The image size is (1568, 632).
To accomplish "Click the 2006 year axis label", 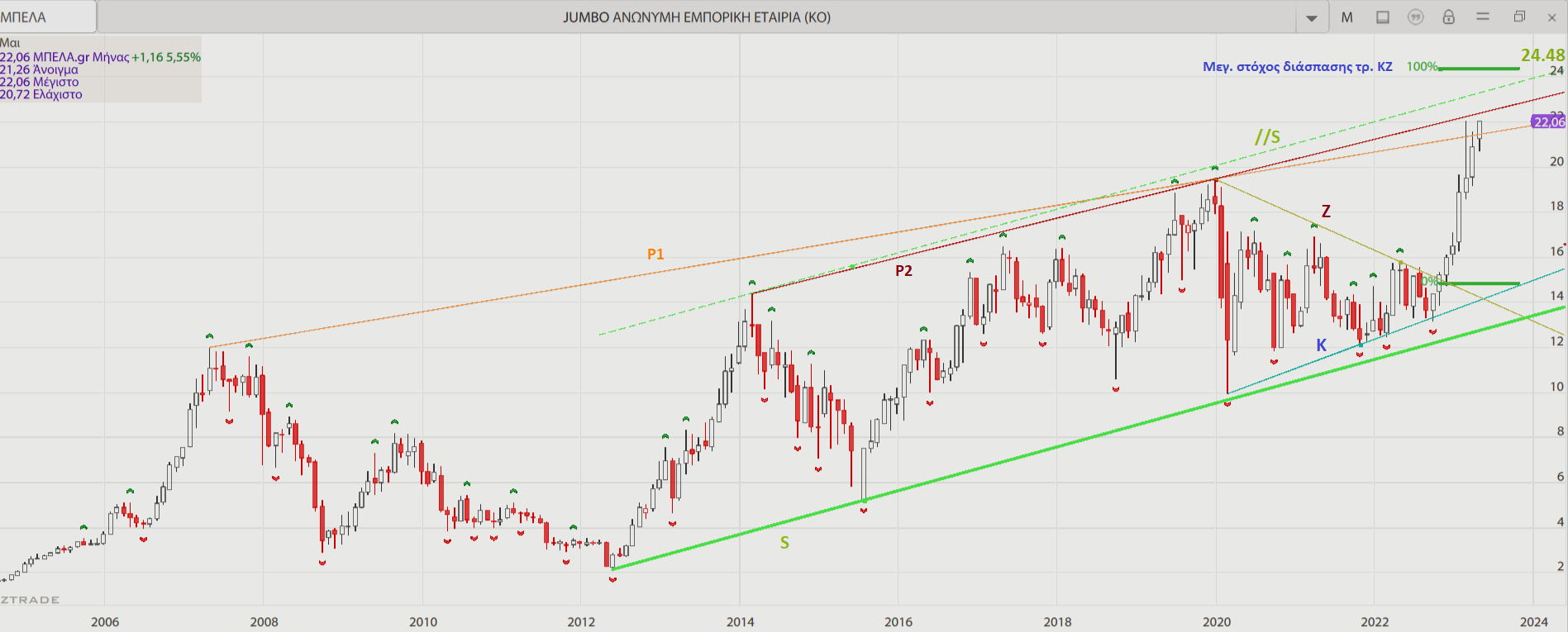I will coord(105,621).
